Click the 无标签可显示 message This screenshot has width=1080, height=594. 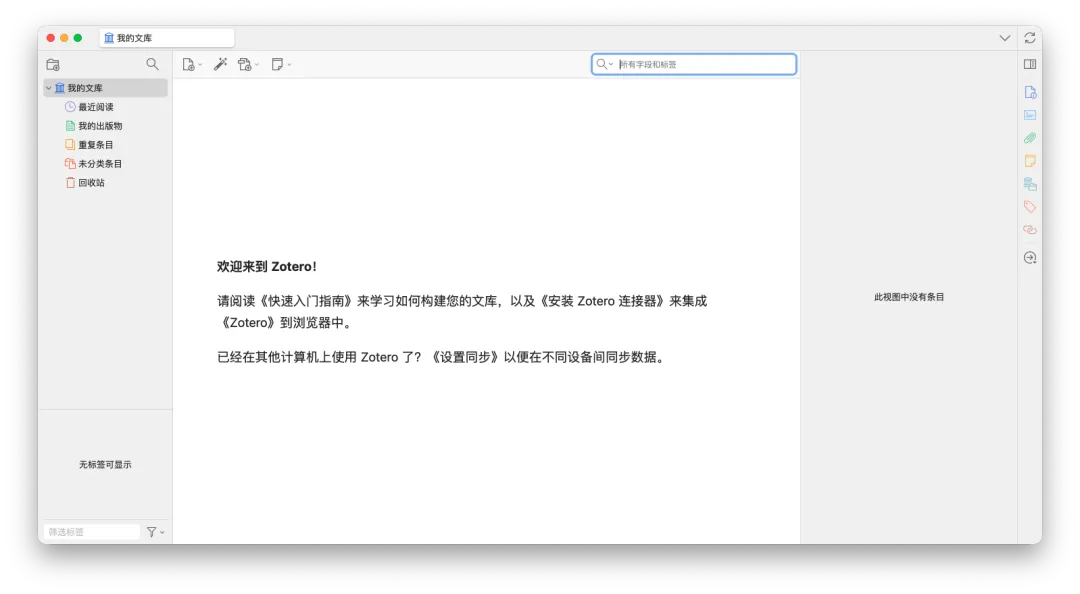pos(105,464)
